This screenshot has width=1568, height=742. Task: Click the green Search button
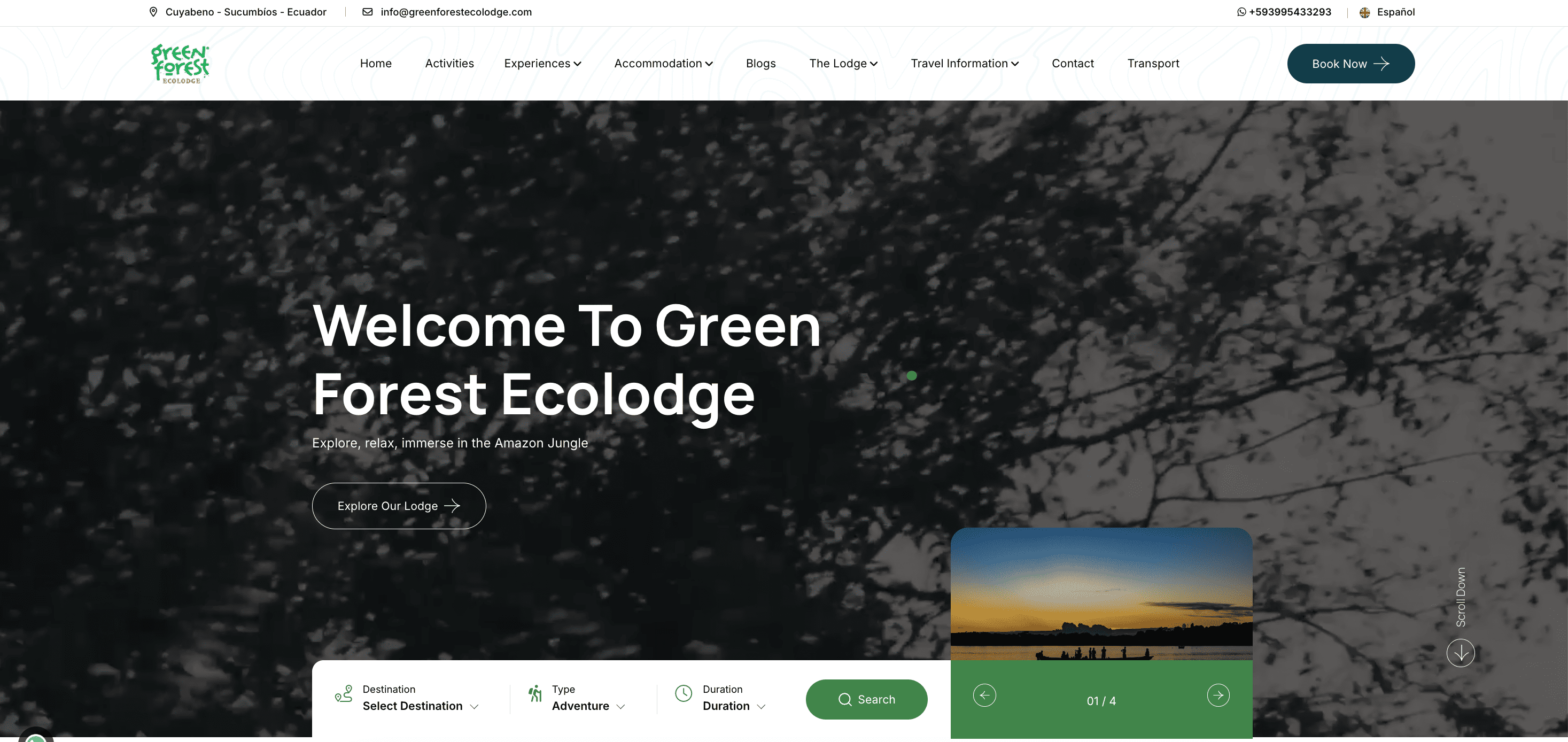[866, 699]
